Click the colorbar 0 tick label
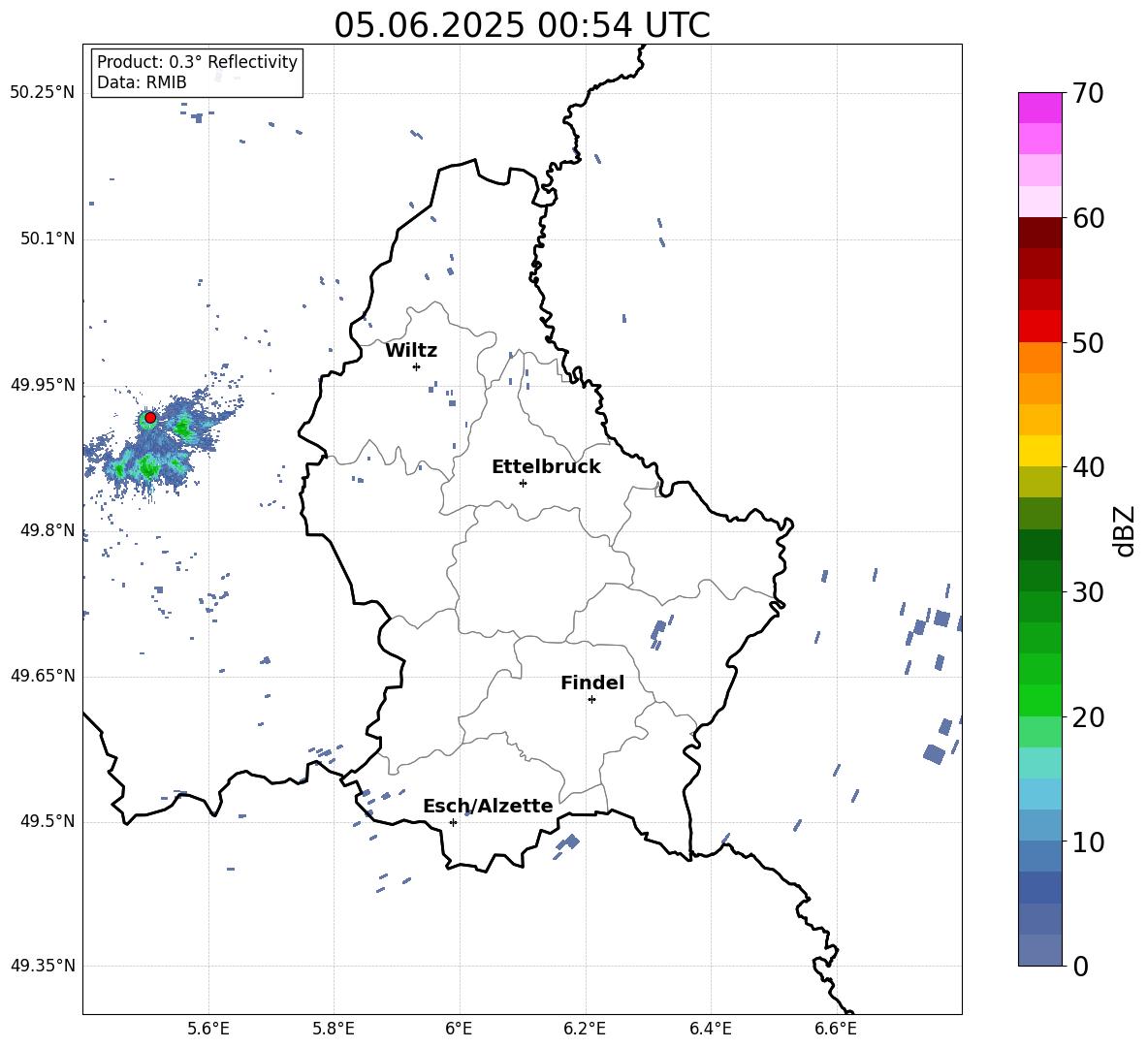The height and width of the screenshot is (1048, 1148). 1080,966
